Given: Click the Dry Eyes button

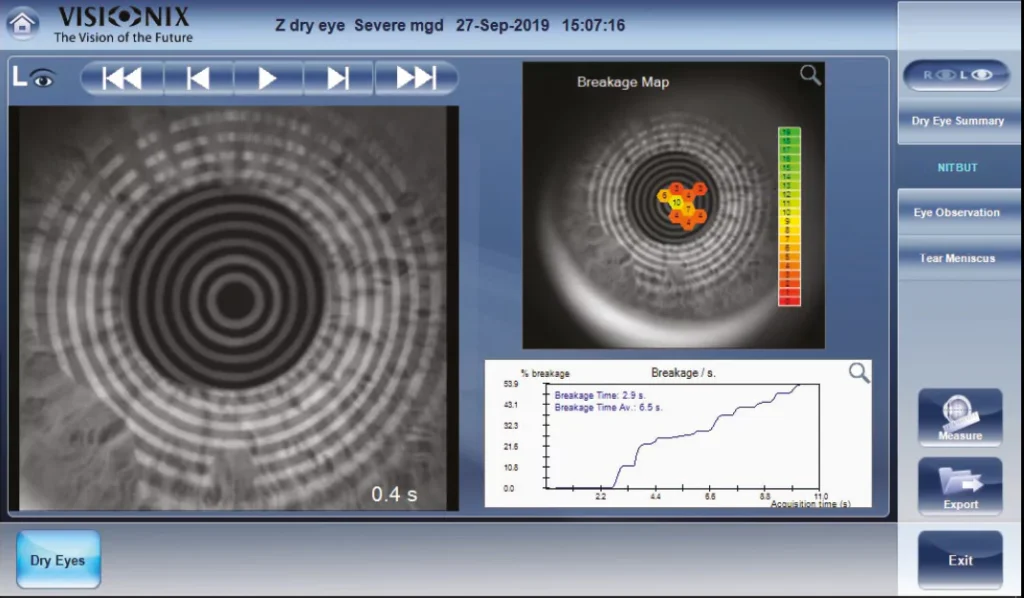Looking at the screenshot, I should [58, 560].
